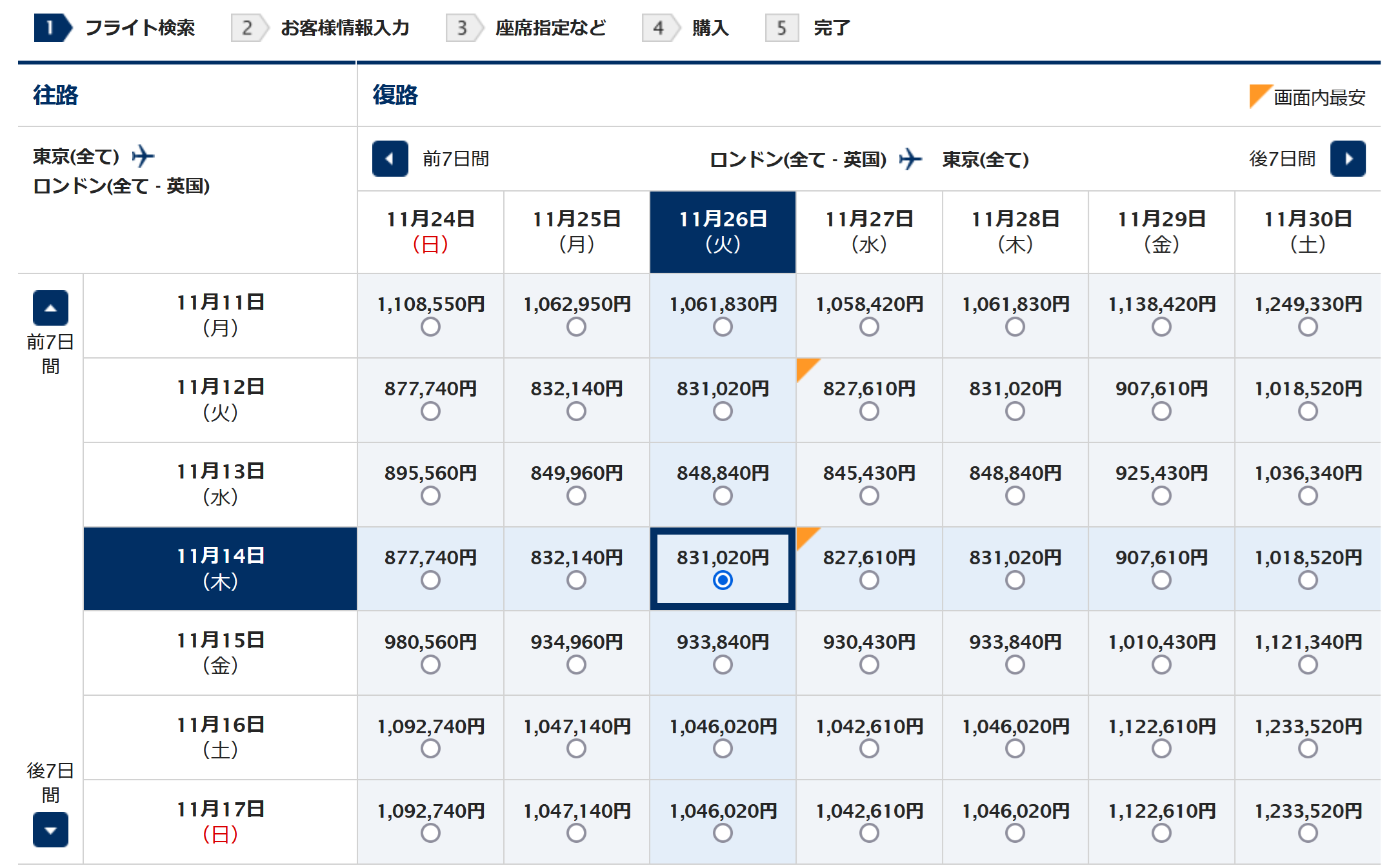Select the 11月27日 (水) return date column
1389x868 pixels.
869,232
